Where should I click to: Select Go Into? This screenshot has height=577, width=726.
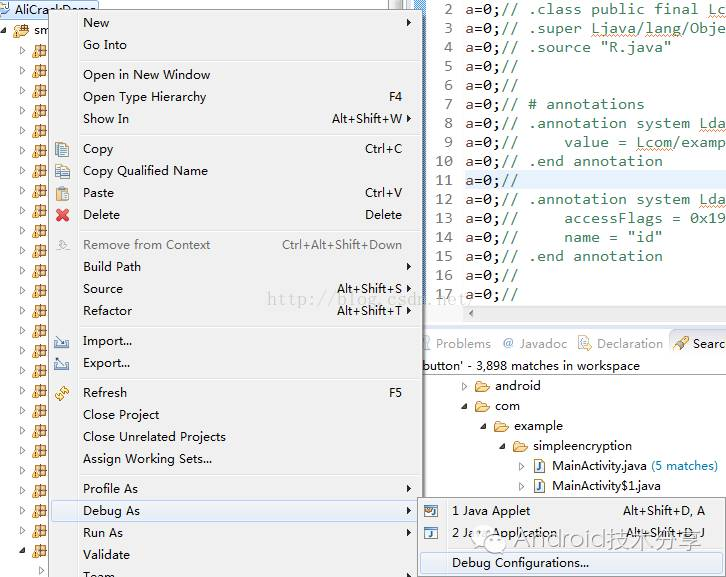coord(237,45)
